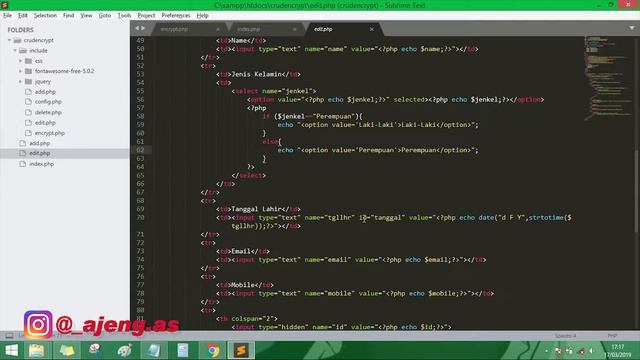
Task: Click the Sublime Text taskbar icon
Action: click(241, 350)
